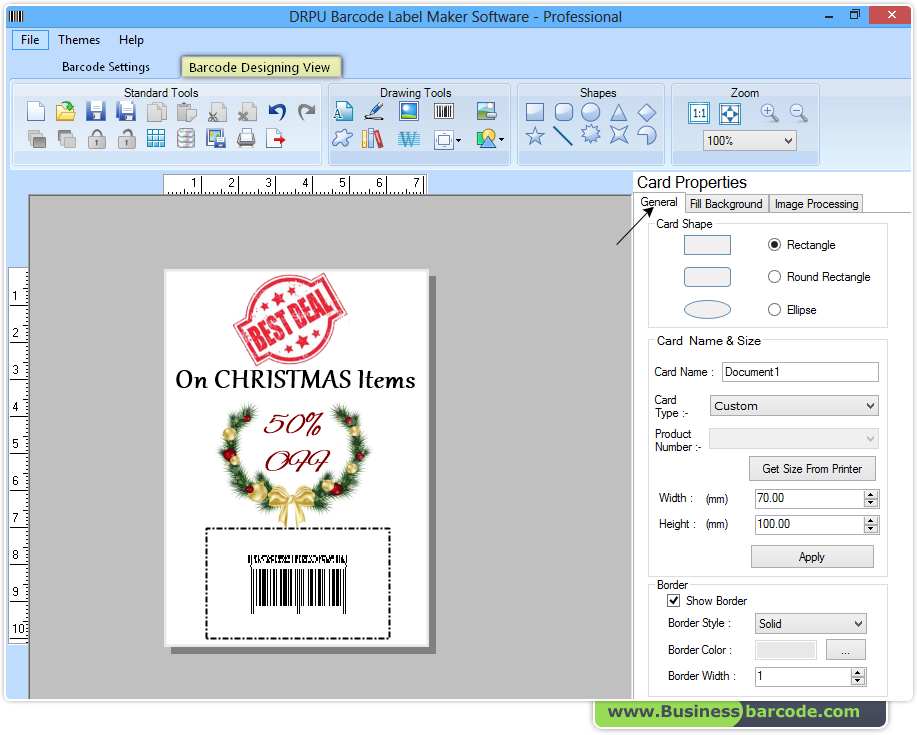This screenshot has width=917, height=735.
Task: Click the save as image icon
Action: click(216, 139)
